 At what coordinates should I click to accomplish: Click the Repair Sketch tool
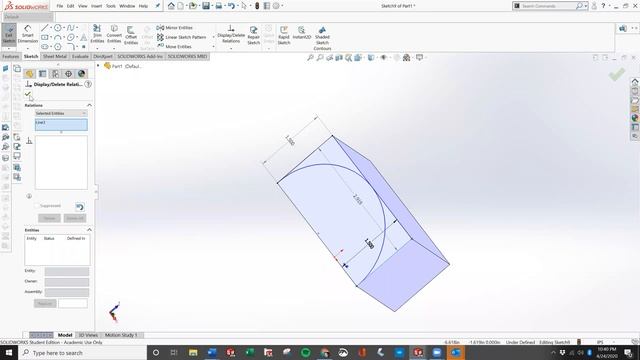(x=253, y=35)
